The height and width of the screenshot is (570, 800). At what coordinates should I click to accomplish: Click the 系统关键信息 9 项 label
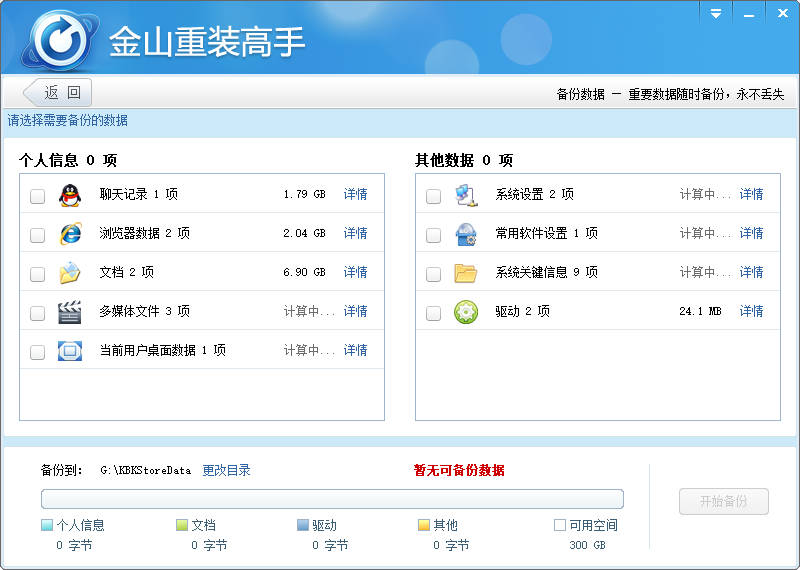point(546,272)
